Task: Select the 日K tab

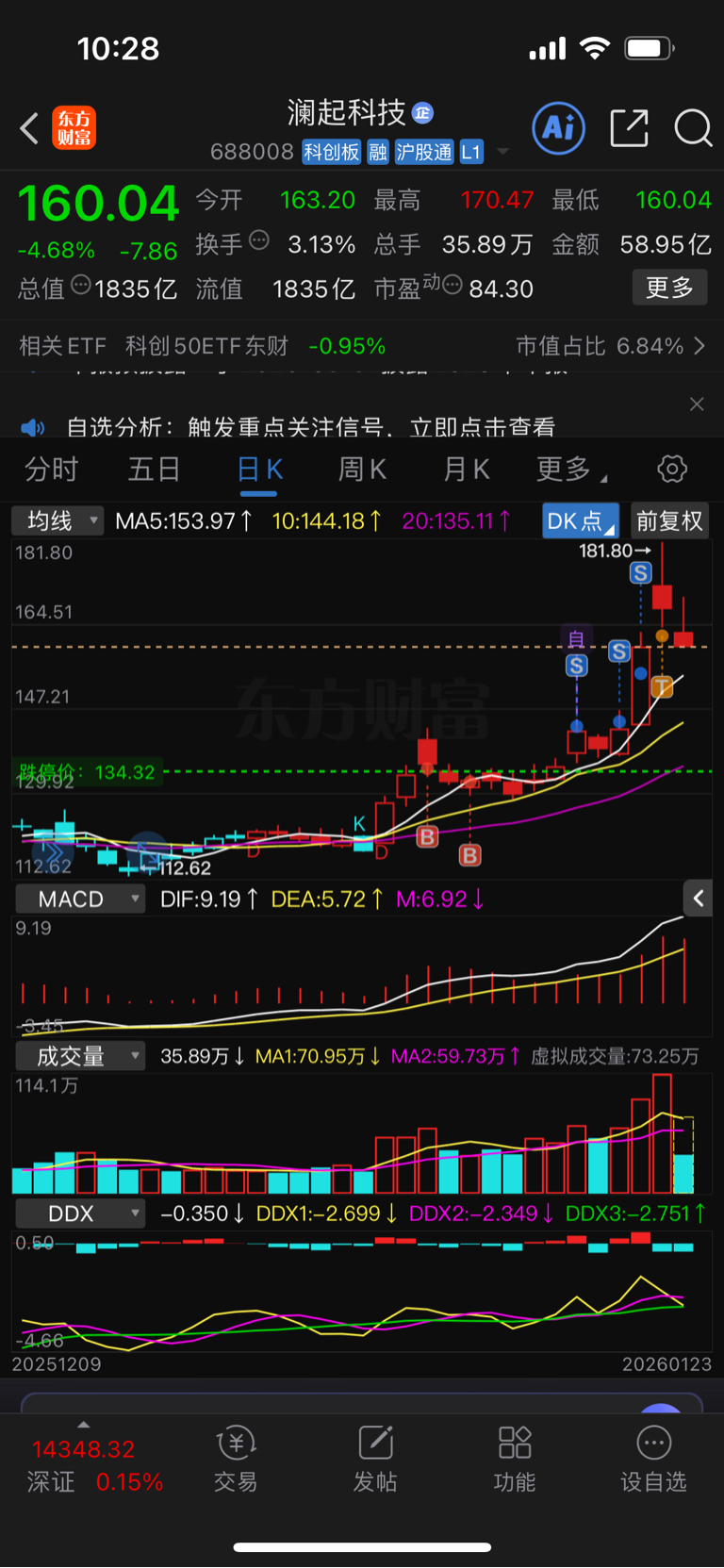Action: (x=259, y=469)
